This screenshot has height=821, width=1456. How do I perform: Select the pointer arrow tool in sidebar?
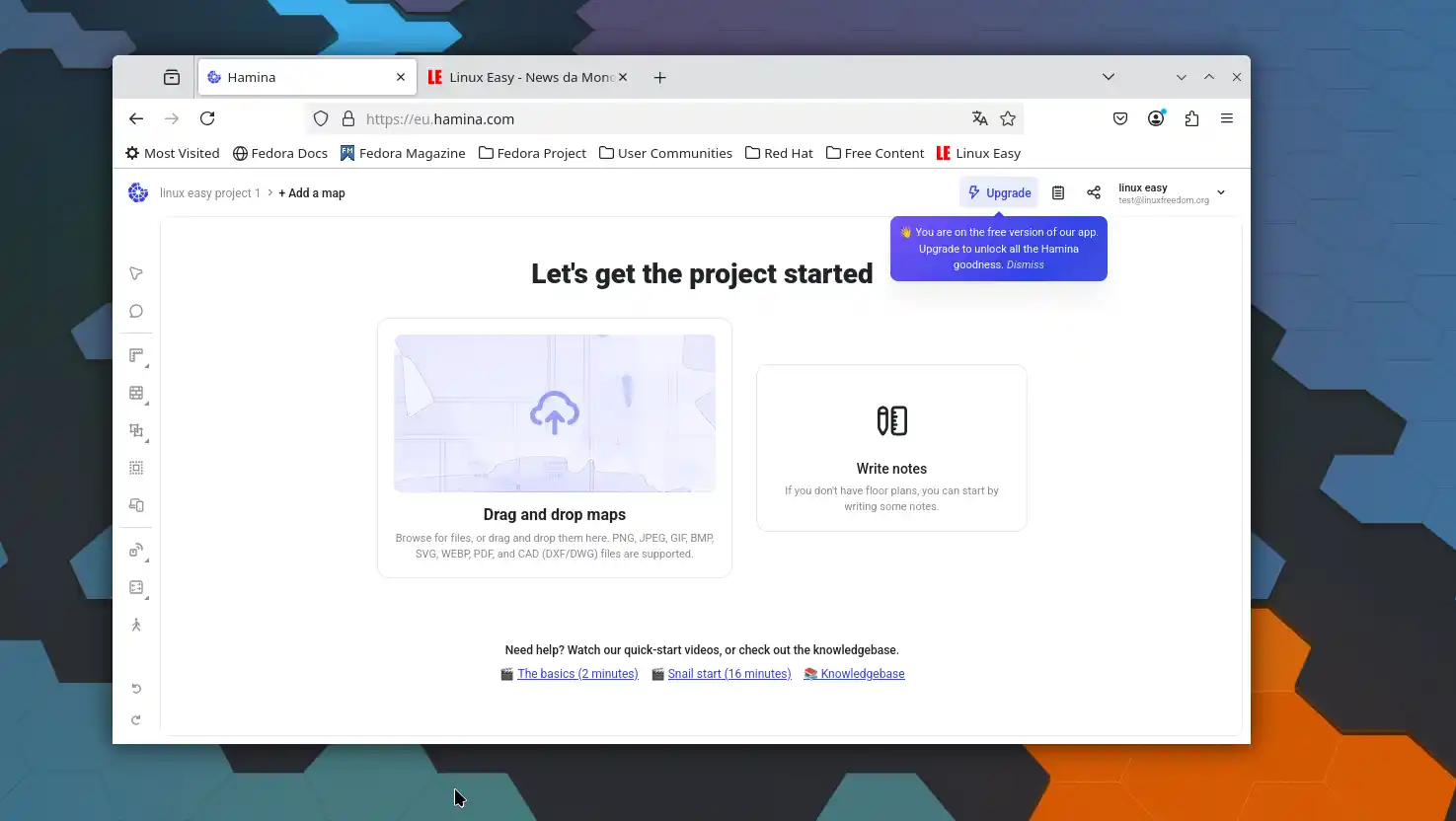(x=136, y=273)
